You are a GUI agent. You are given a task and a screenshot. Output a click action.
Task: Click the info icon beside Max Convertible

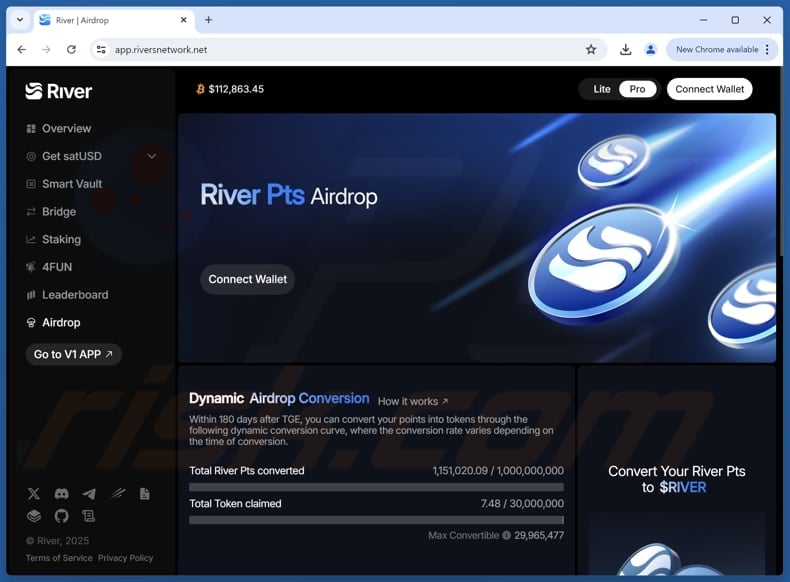(x=506, y=535)
